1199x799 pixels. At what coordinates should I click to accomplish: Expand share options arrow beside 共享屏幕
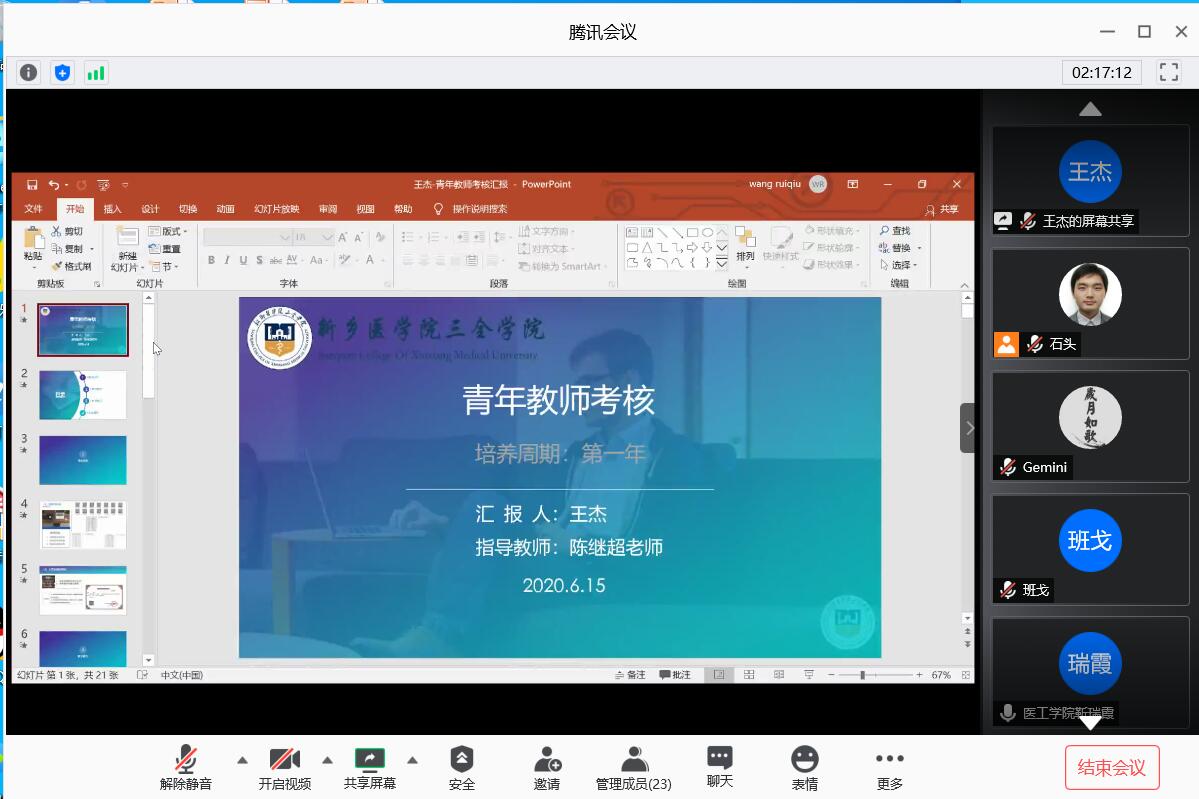tap(412, 760)
